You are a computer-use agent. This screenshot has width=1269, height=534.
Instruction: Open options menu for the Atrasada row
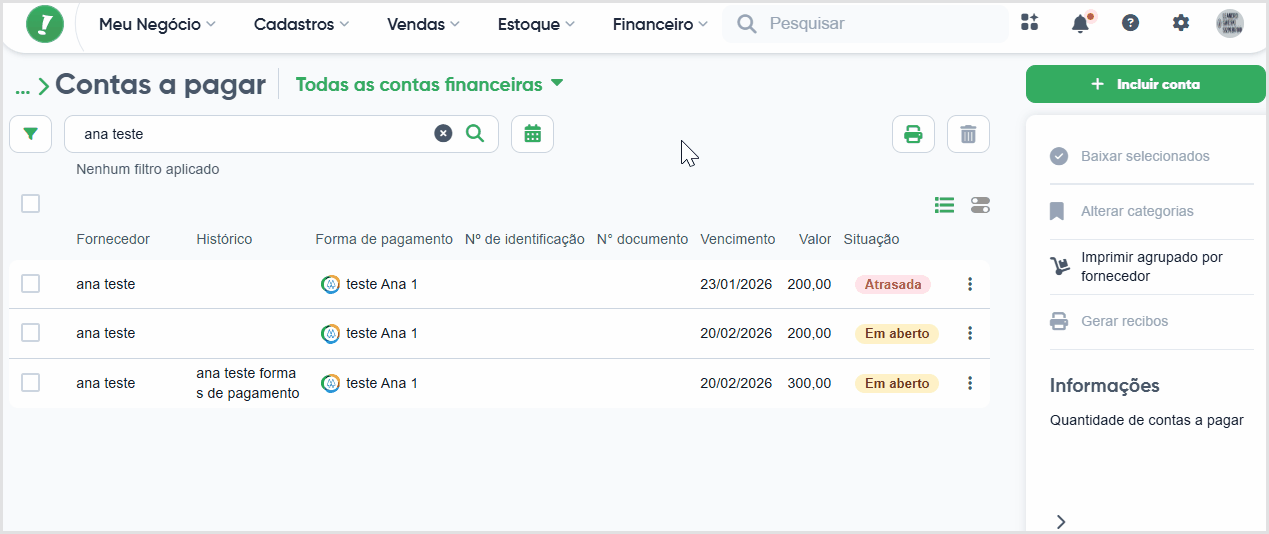970,285
